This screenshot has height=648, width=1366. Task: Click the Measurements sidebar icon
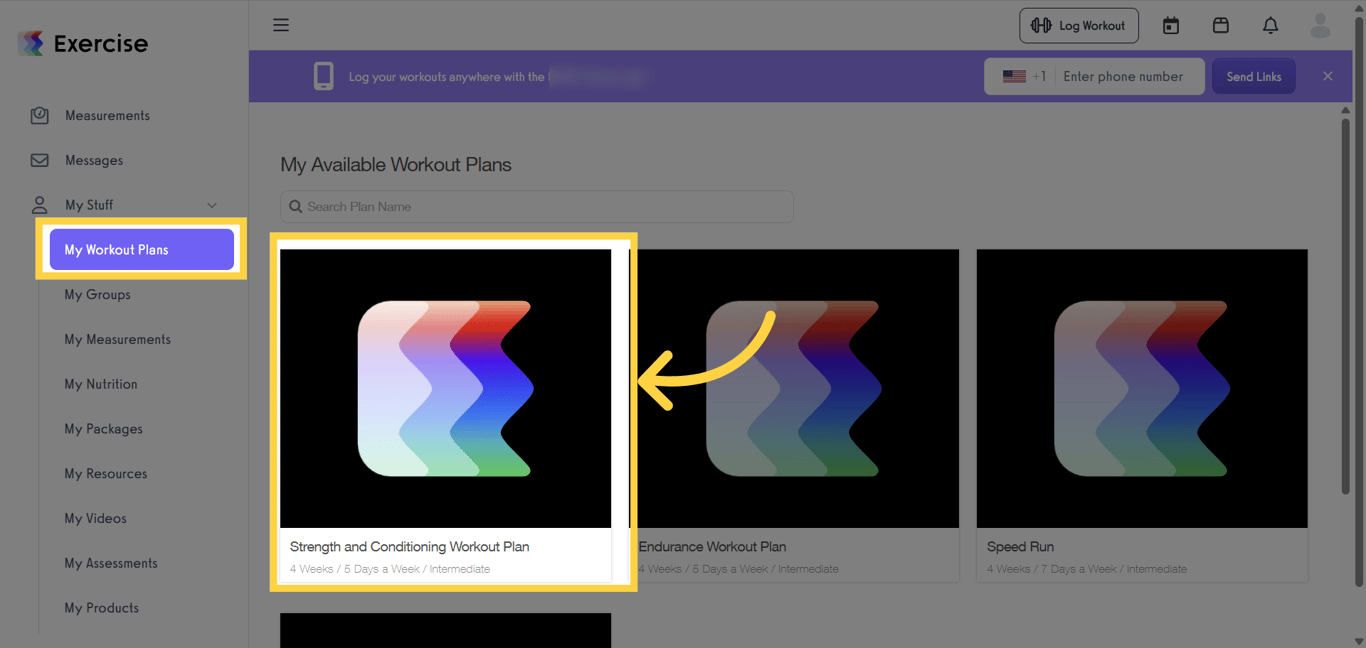pyautogui.click(x=39, y=115)
